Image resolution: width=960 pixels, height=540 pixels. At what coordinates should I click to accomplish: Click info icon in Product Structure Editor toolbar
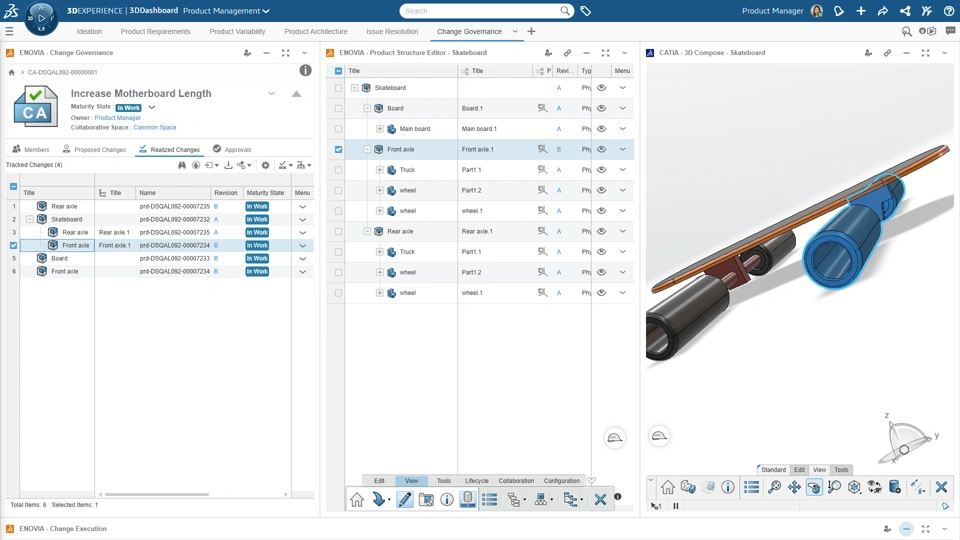pyautogui.click(x=447, y=500)
